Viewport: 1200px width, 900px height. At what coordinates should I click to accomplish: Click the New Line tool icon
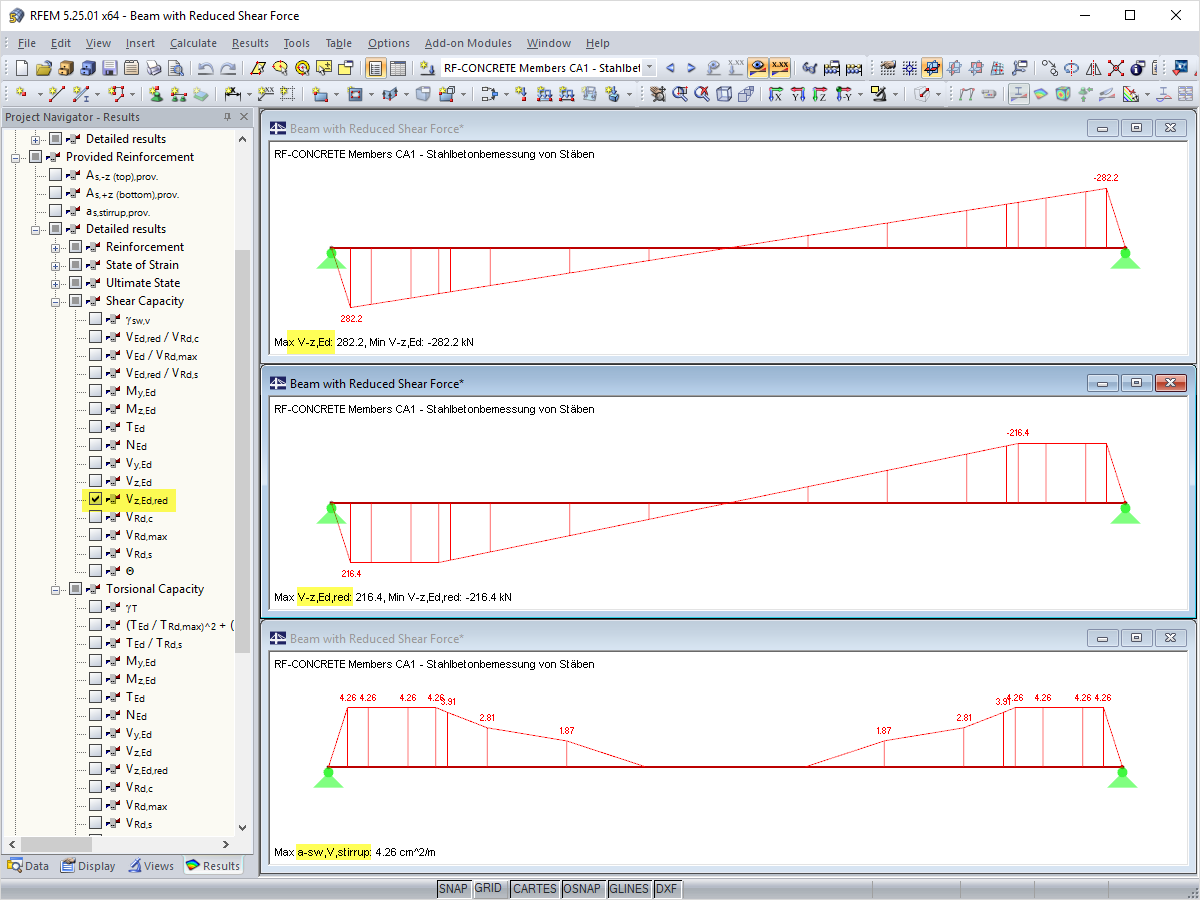(x=57, y=94)
